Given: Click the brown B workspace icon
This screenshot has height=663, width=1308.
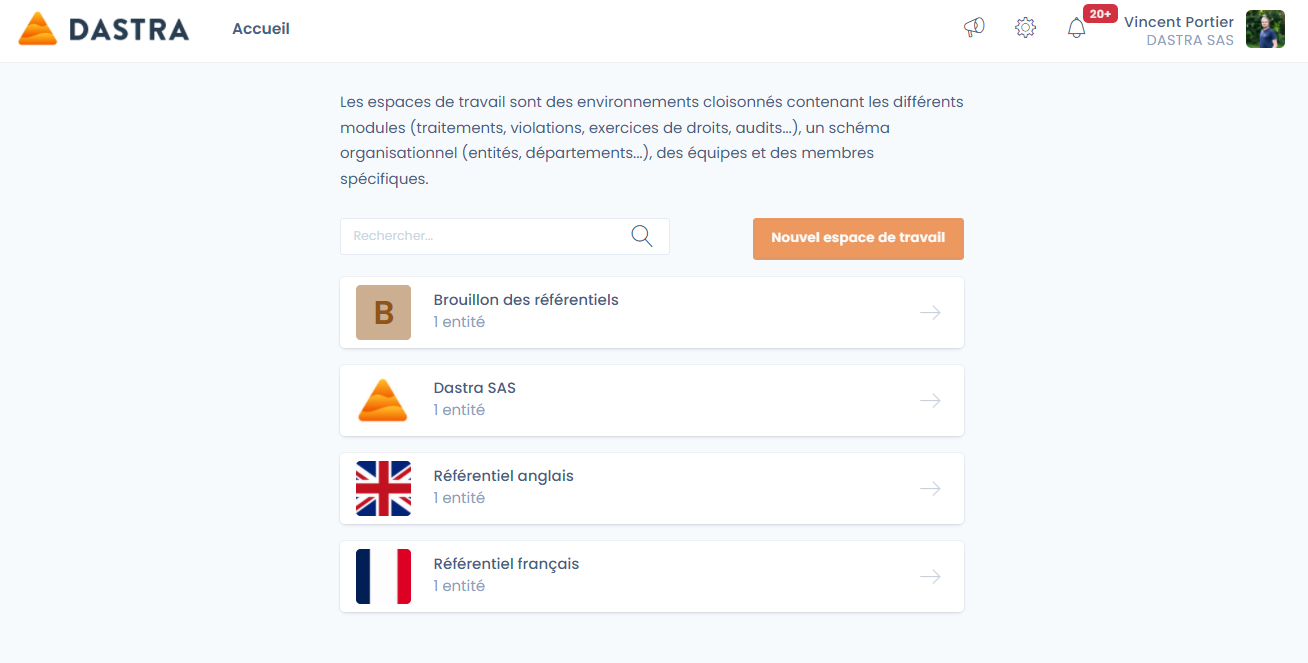Looking at the screenshot, I should pos(383,312).
